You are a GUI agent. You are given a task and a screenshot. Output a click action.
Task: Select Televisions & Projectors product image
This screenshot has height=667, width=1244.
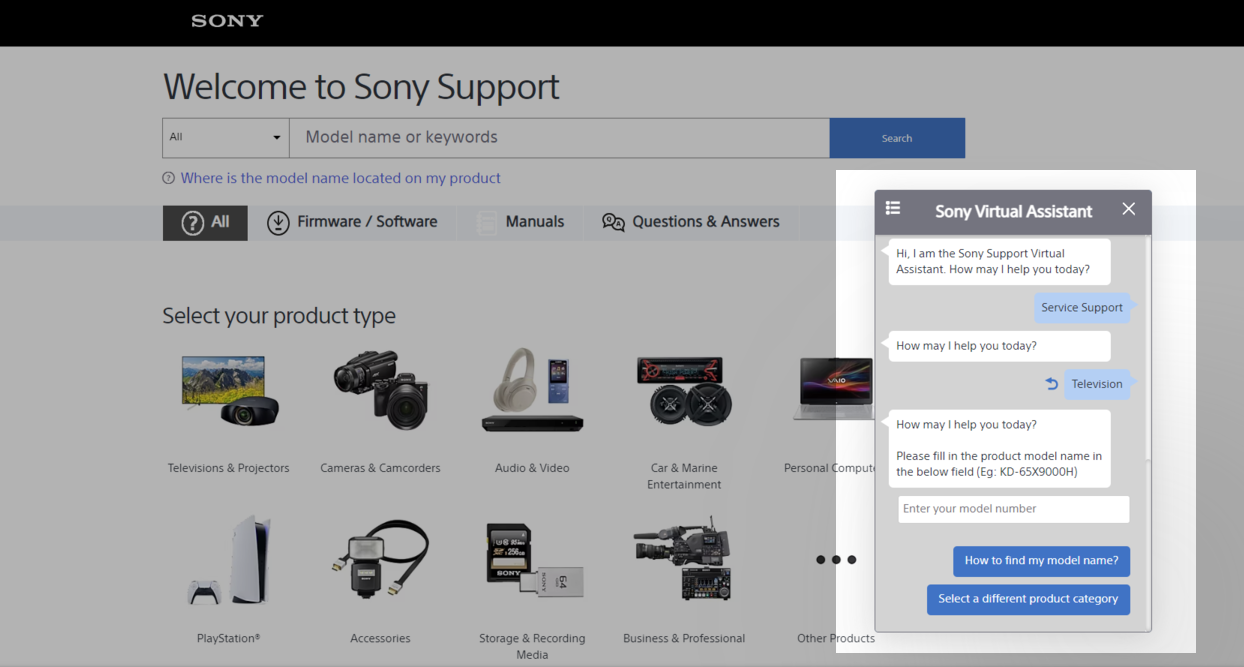[x=228, y=391]
